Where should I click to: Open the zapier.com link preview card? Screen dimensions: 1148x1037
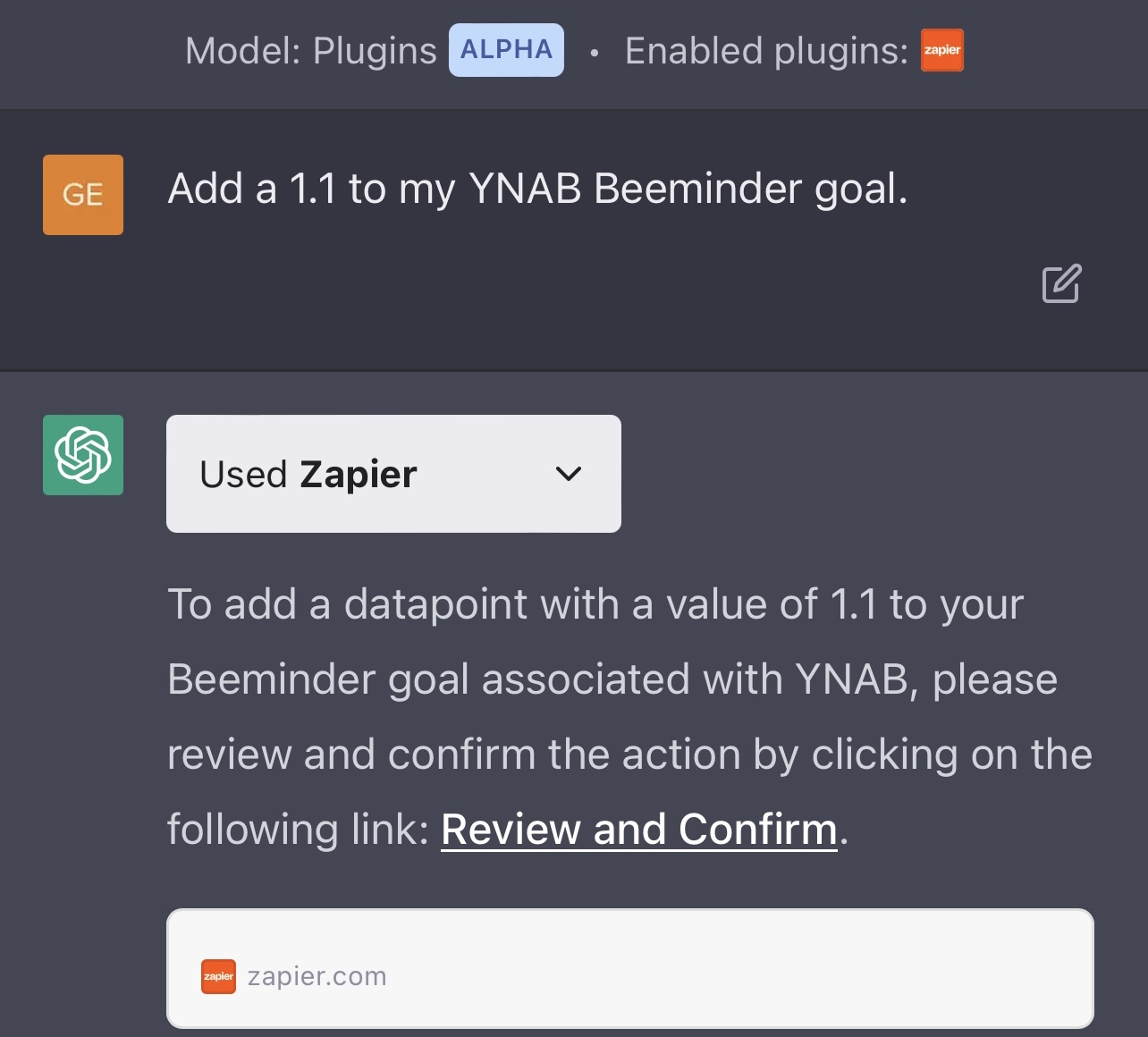click(x=630, y=969)
